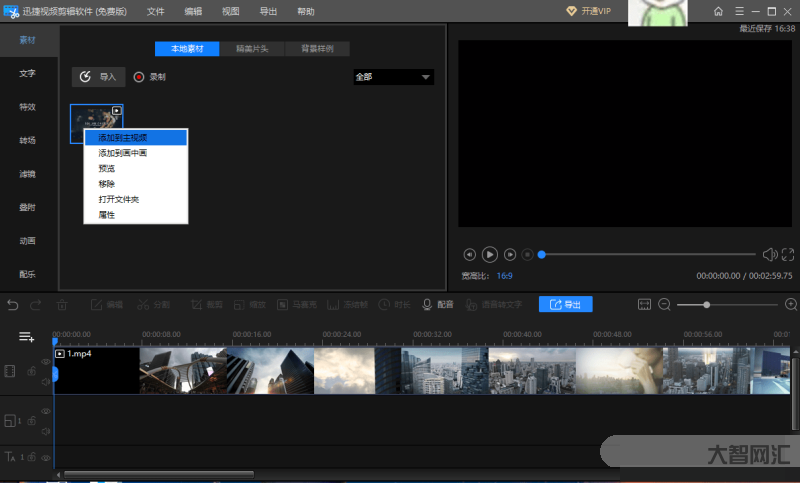This screenshot has width=800, height=483.
Task: Click the timeline zoom slider handle
Action: (707, 304)
